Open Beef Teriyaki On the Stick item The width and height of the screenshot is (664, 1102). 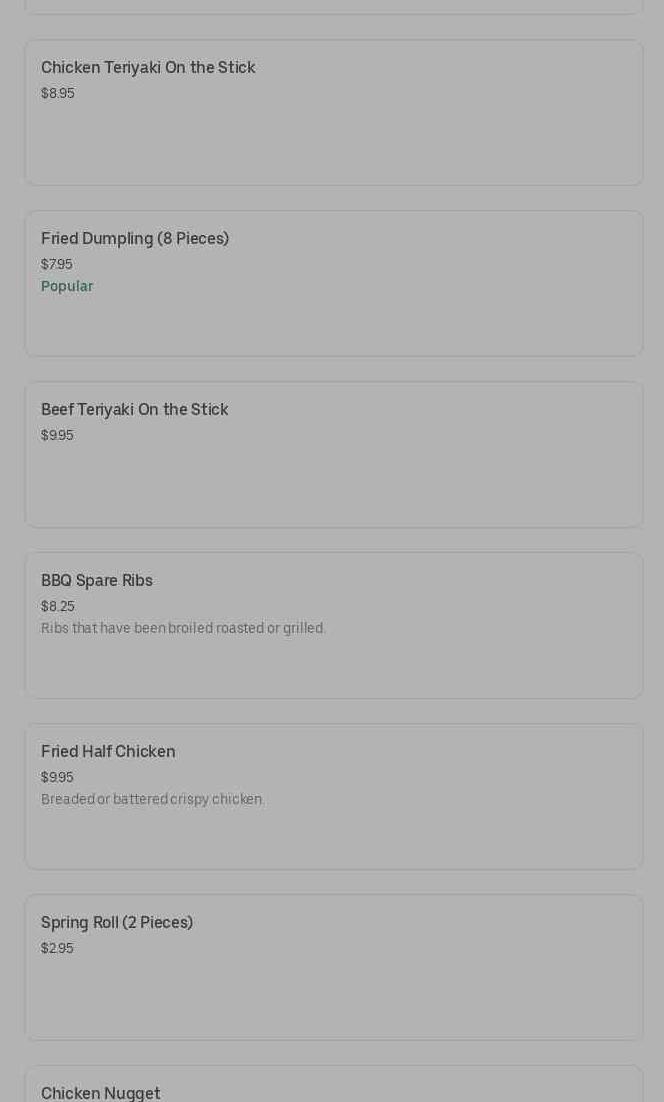tap(135, 410)
